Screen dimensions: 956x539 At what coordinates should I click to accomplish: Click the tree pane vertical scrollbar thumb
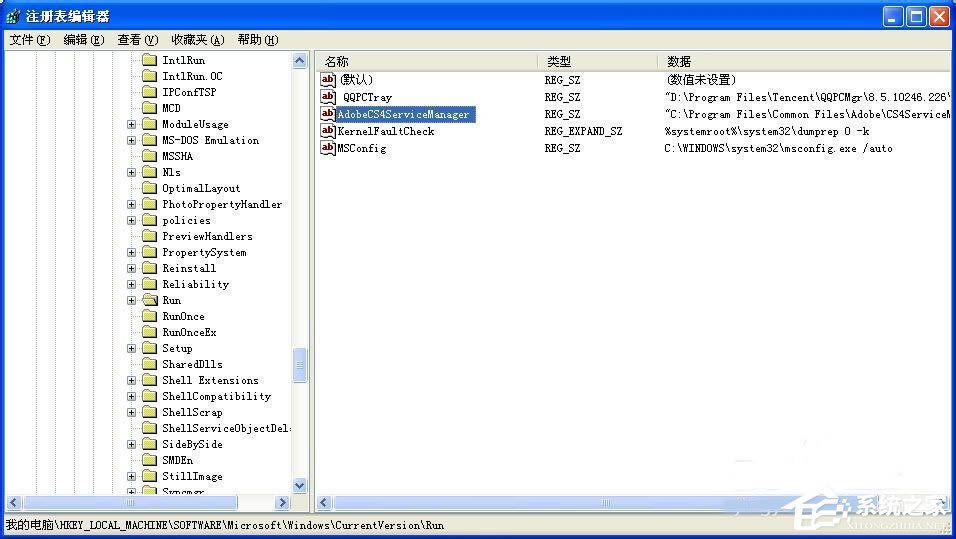(300, 365)
